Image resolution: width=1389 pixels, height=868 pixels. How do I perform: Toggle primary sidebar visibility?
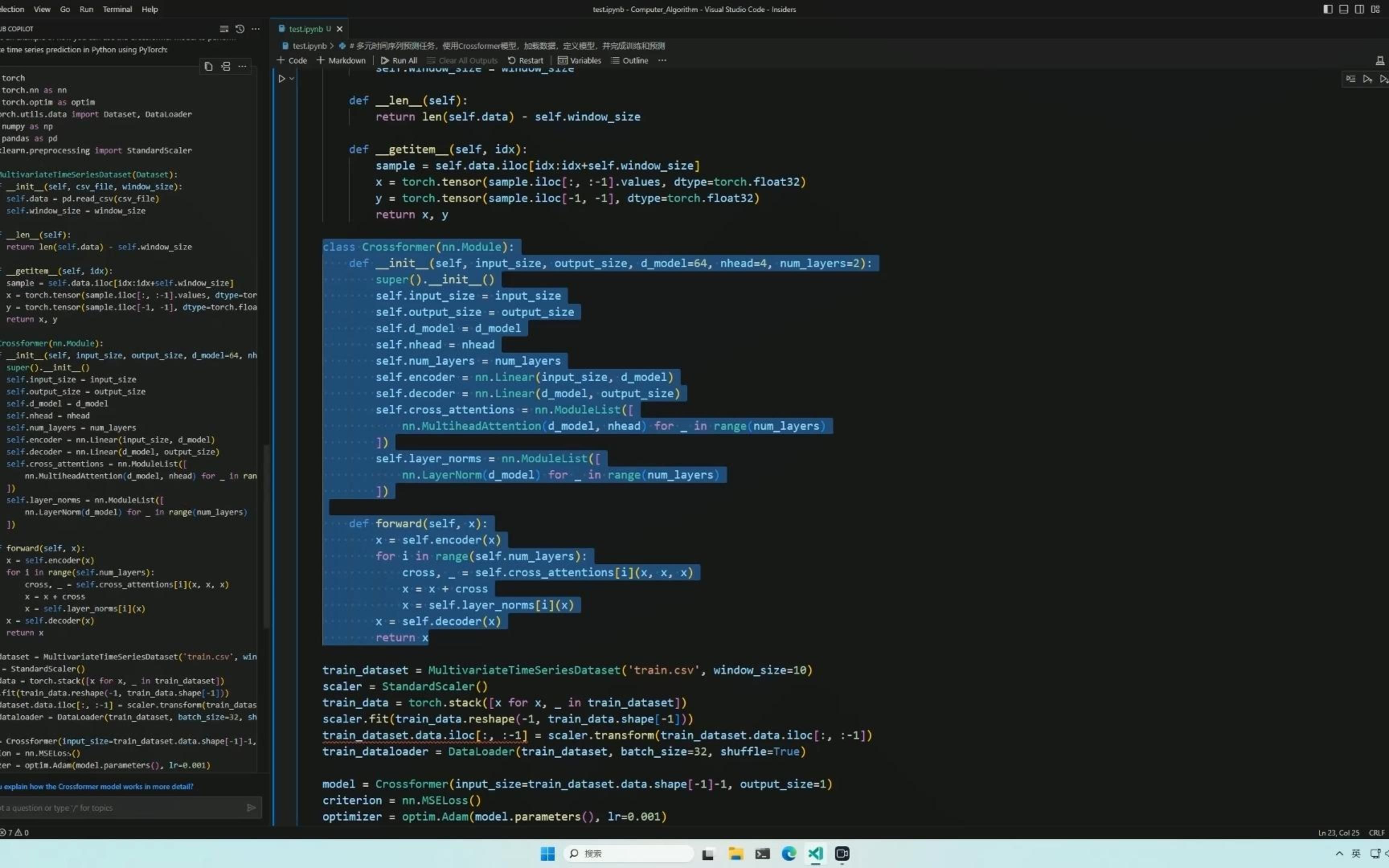(x=1328, y=9)
